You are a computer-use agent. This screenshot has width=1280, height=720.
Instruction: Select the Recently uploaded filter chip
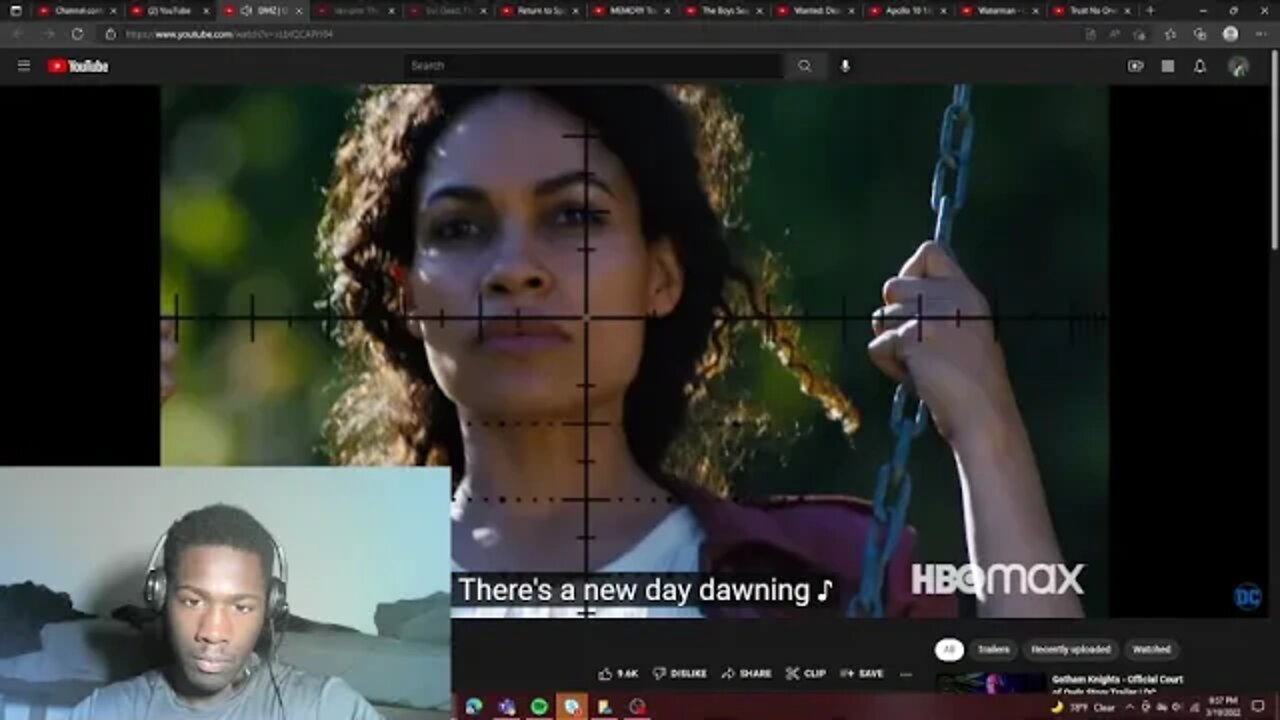[x=1070, y=649]
